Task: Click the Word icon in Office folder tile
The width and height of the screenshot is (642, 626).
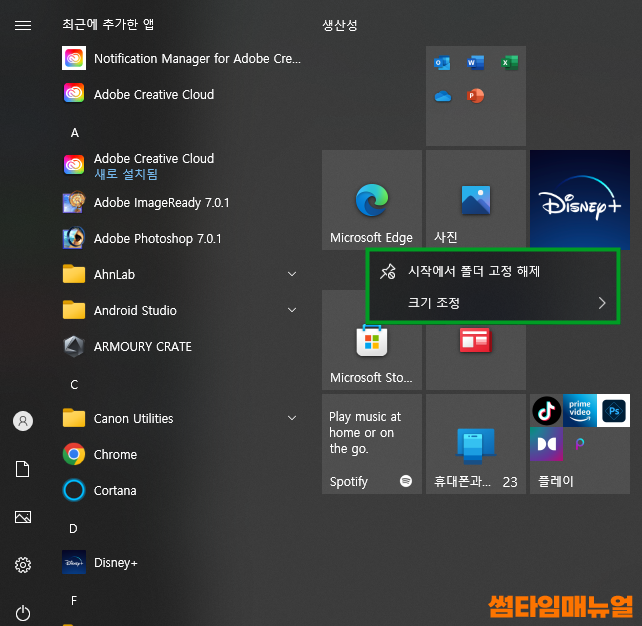Action: point(475,63)
